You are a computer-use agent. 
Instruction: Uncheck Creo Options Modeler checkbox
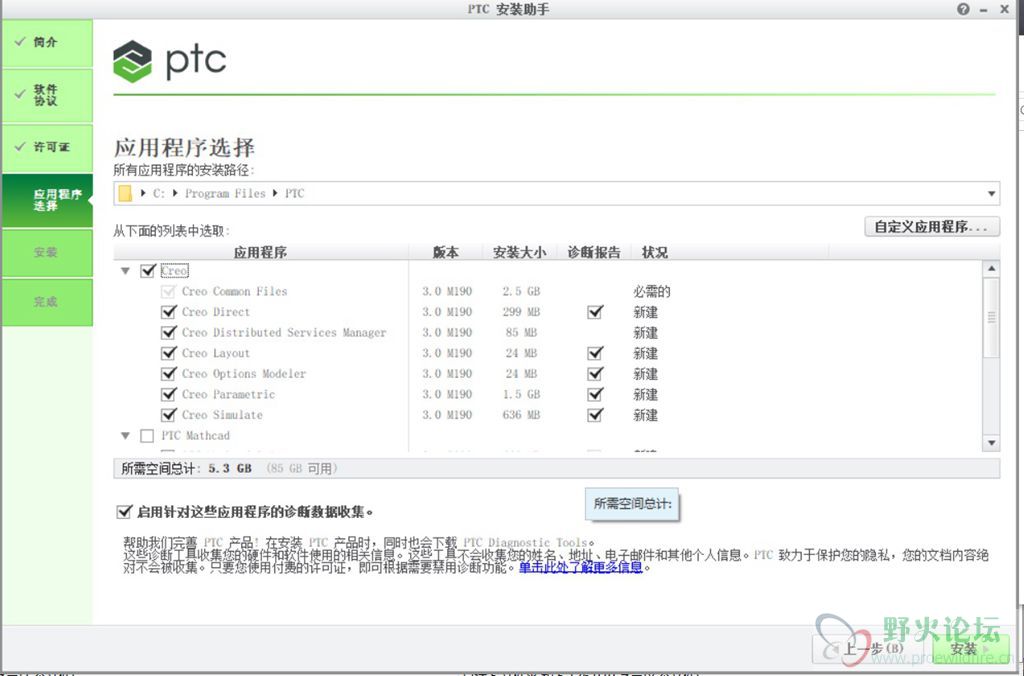(169, 374)
